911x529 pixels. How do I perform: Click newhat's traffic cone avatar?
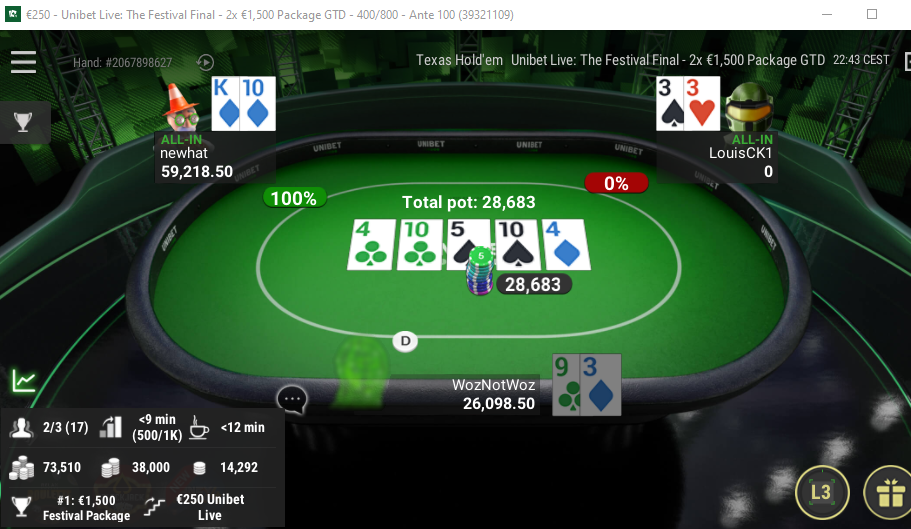point(182,107)
